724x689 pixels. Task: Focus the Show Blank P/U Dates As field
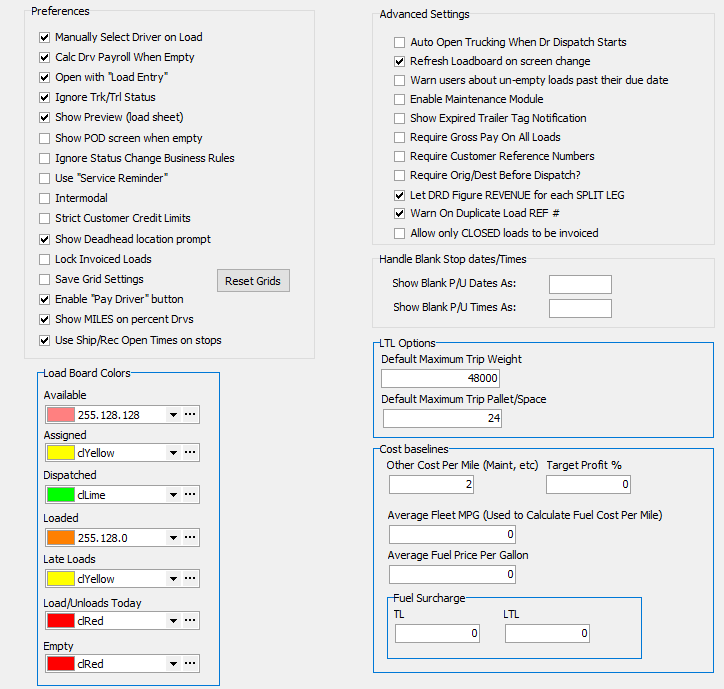coord(580,284)
